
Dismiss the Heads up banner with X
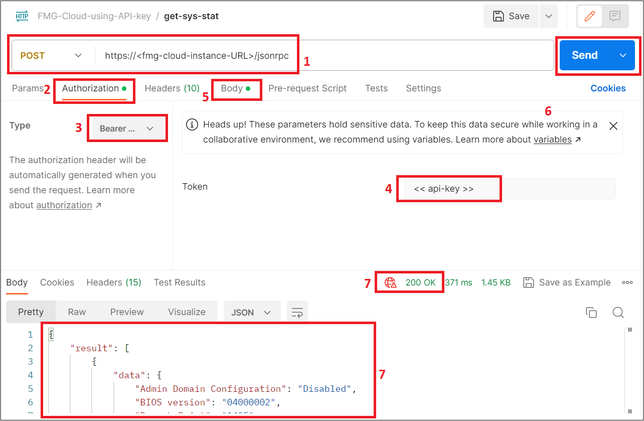tap(613, 126)
